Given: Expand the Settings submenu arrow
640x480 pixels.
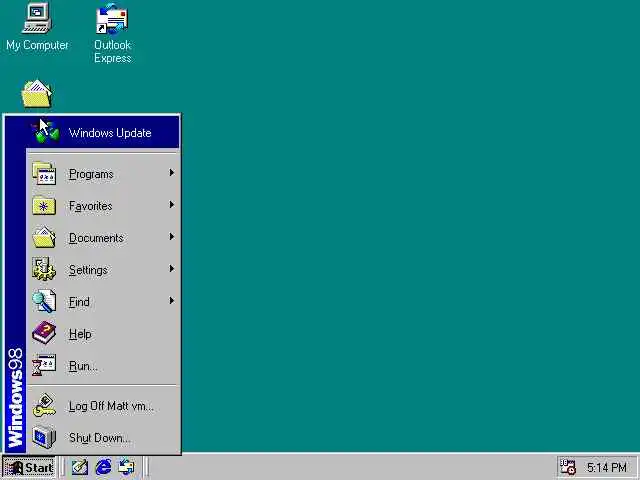Looking at the screenshot, I should 172,269.
